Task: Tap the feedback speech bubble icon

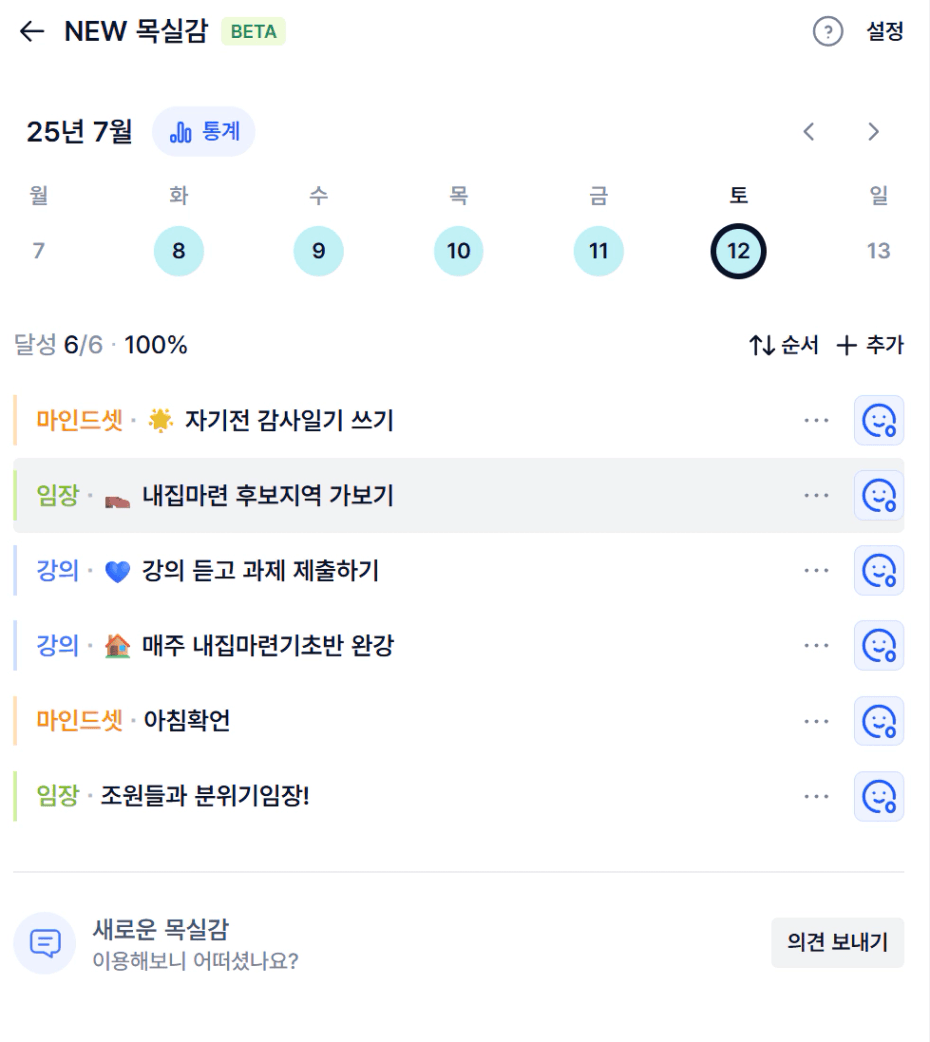Action: click(45, 943)
